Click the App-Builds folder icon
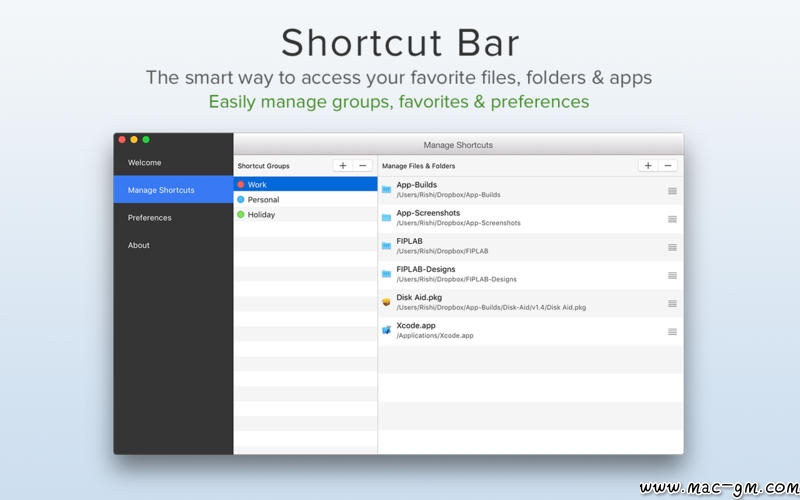This screenshot has width=800, height=500. (x=386, y=189)
